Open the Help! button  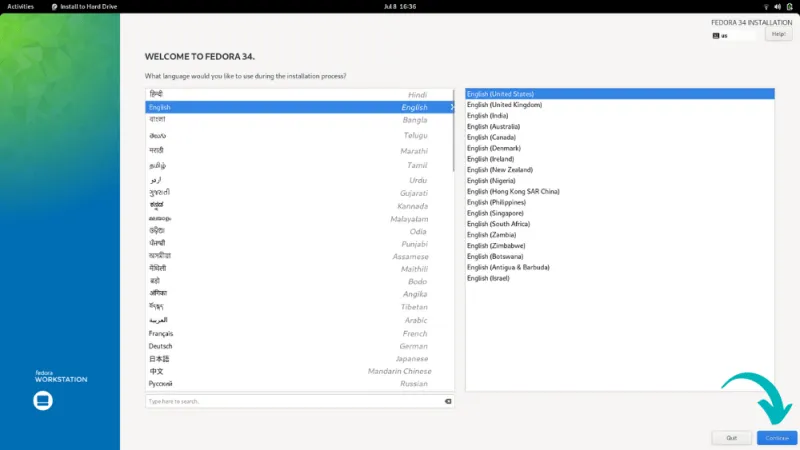pyautogui.click(x=778, y=34)
